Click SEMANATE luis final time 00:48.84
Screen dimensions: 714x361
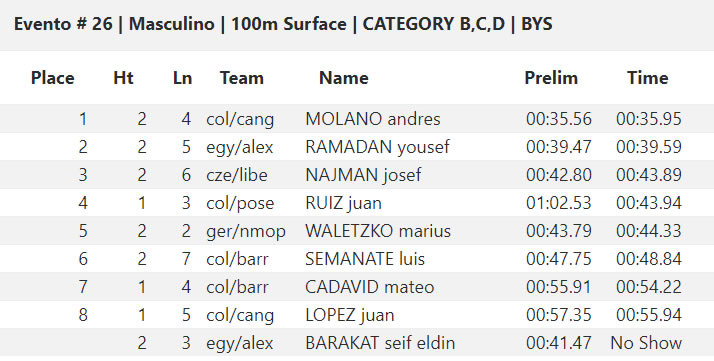(x=649, y=259)
